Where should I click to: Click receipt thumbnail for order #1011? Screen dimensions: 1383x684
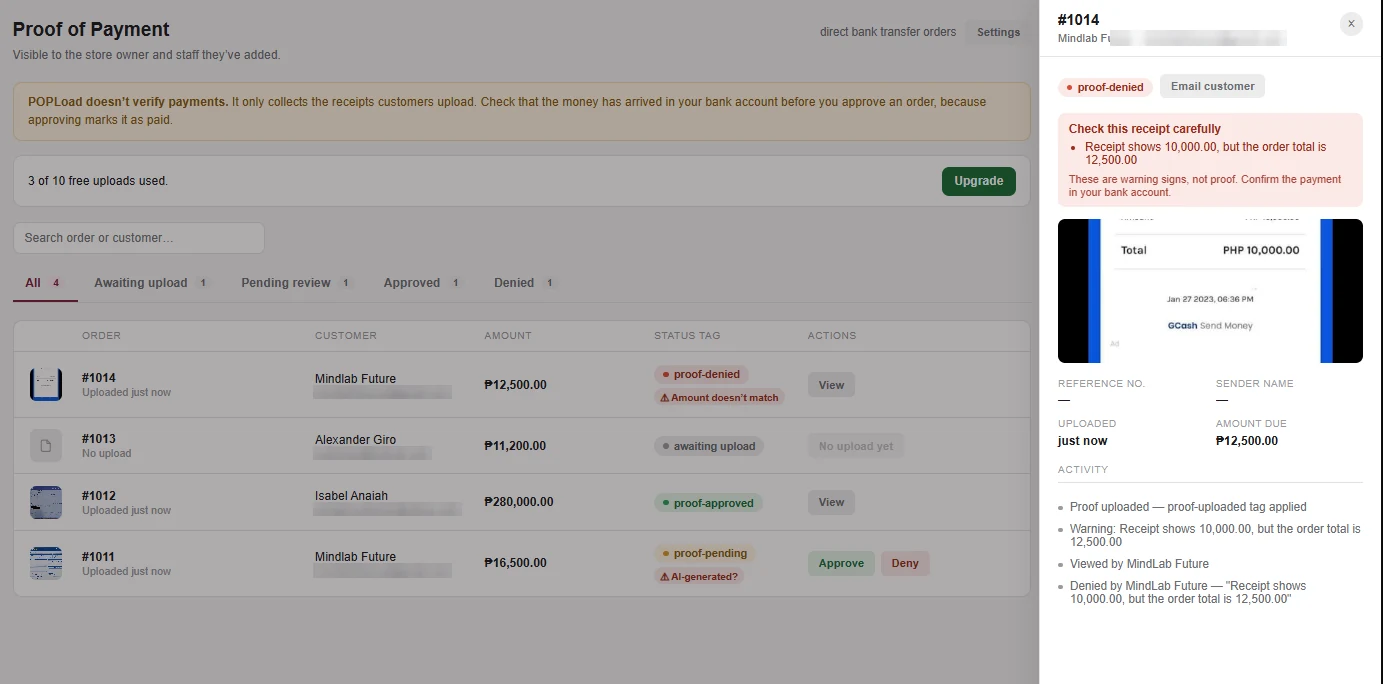[x=46, y=563]
